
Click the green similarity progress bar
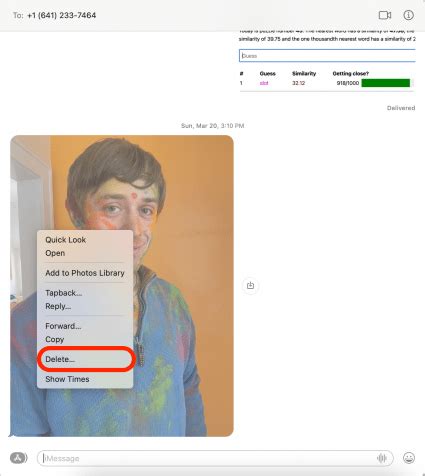pos(386,83)
